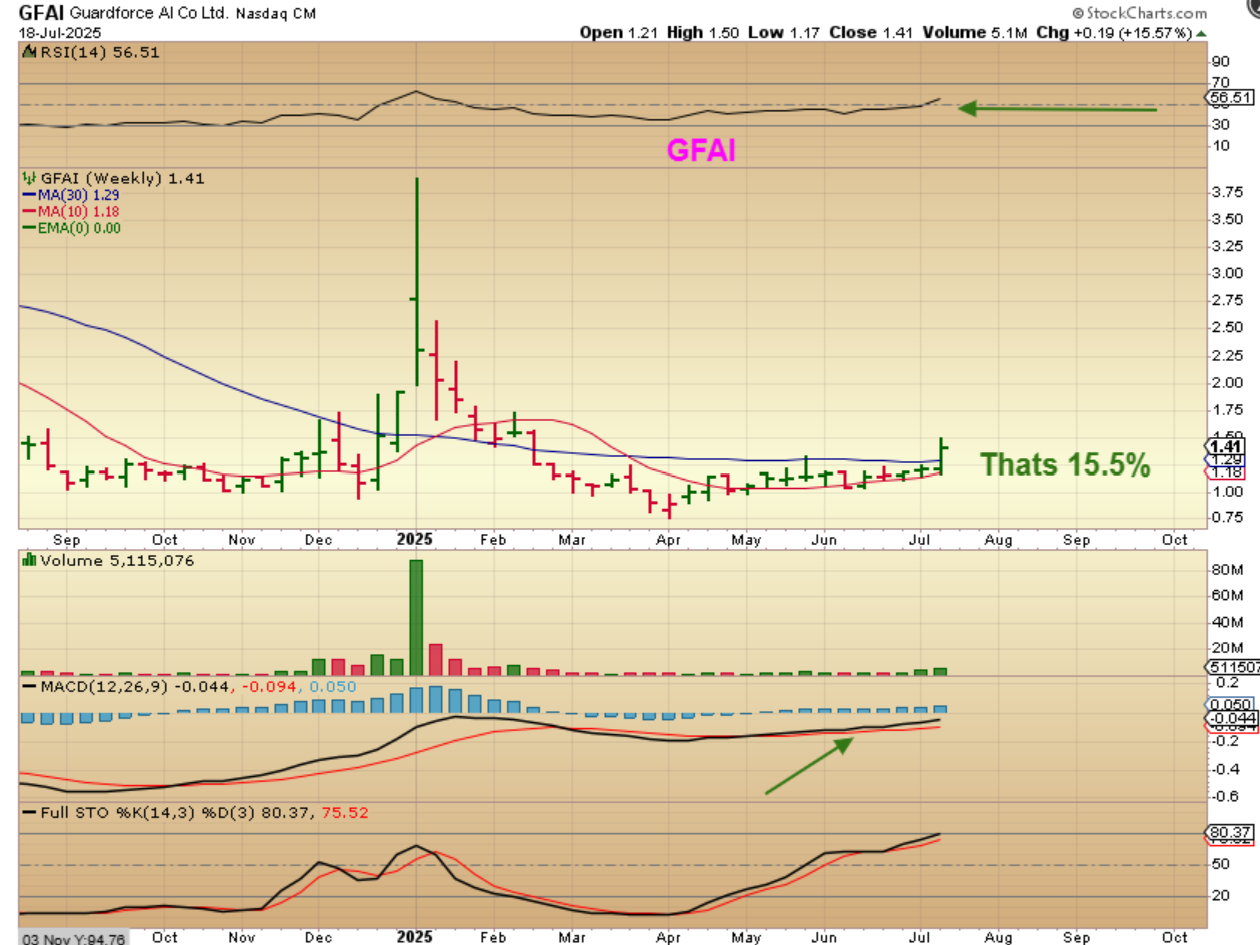The width and height of the screenshot is (1260, 945).
Task: Click the 30 RSI axis label
Action: (1220, 124)
